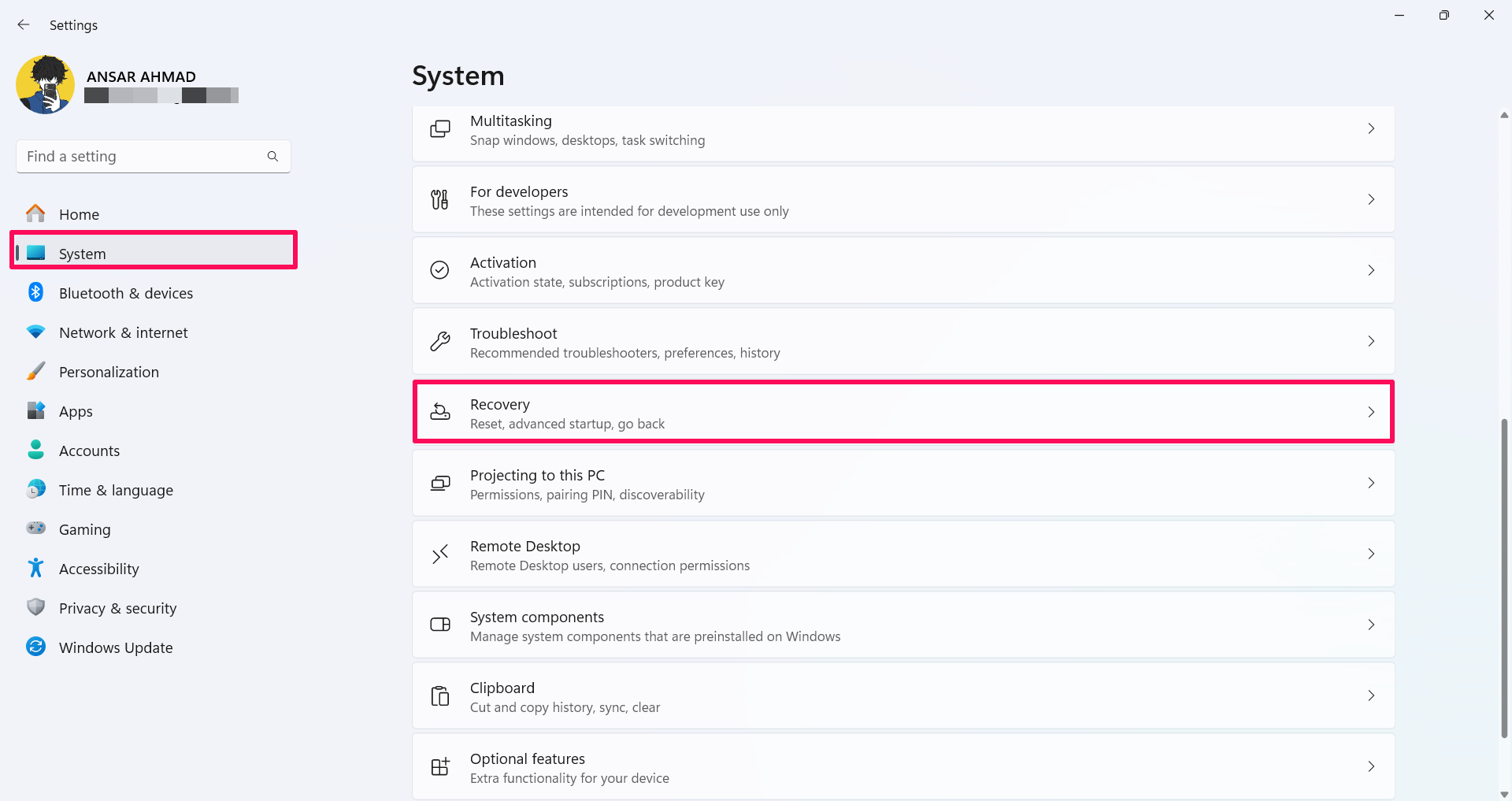This screenshot has height=801, width=1512.
Task: Open Troubleshoot using its right chevron
Action: [x=1371, y=341]
